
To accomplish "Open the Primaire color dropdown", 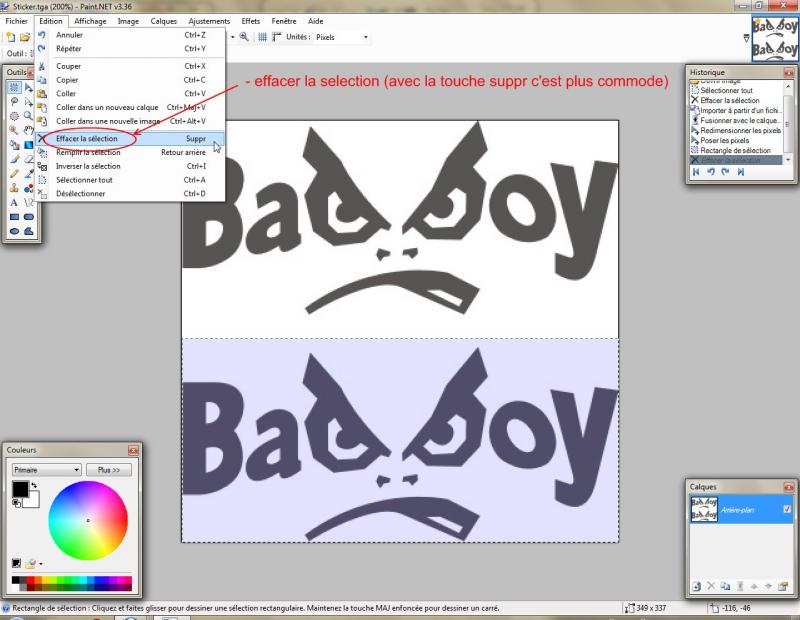I will coord(46,470).
